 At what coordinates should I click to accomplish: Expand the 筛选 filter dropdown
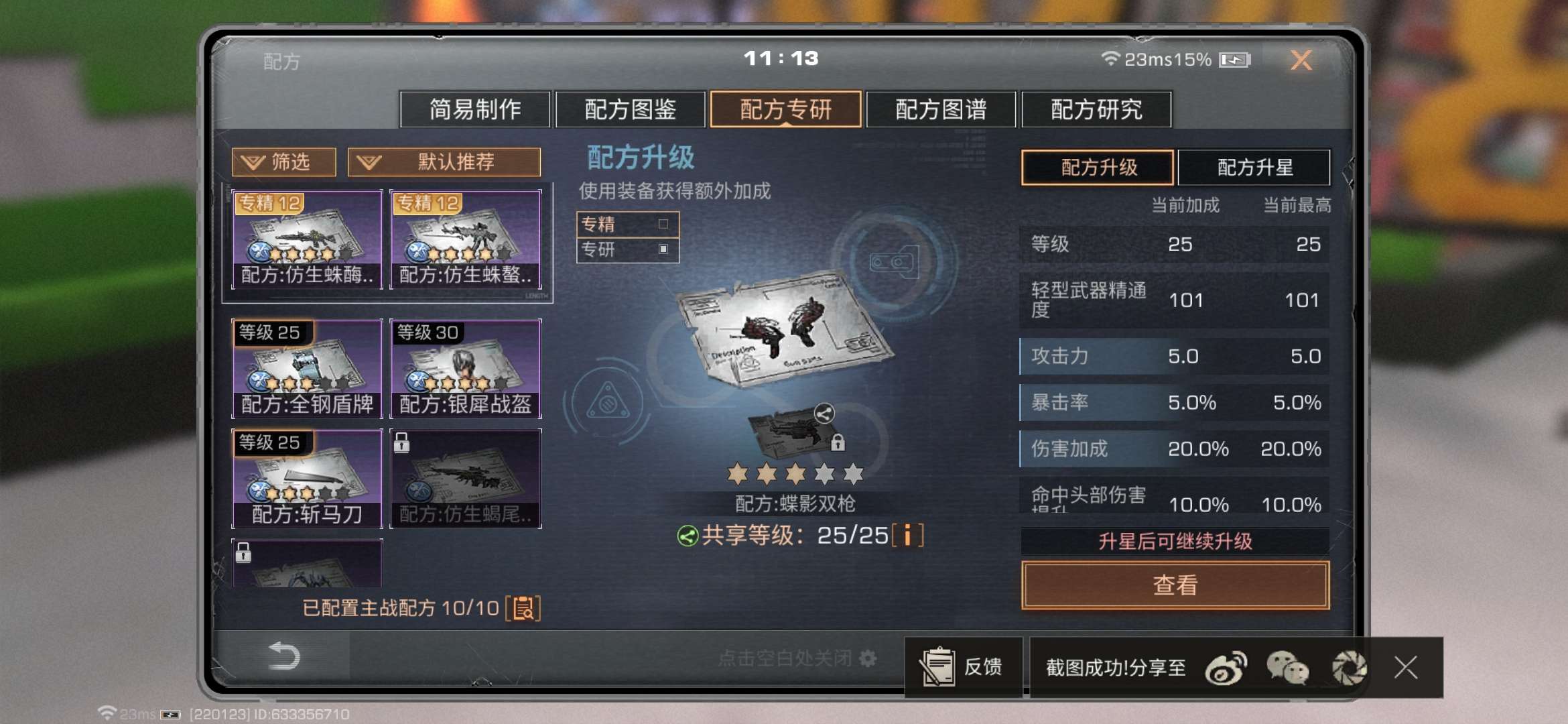283,162
